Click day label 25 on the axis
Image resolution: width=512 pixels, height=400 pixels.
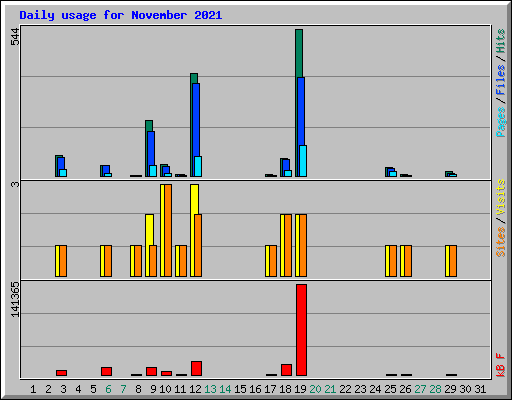pyautogui.click(x=390, y=389)
